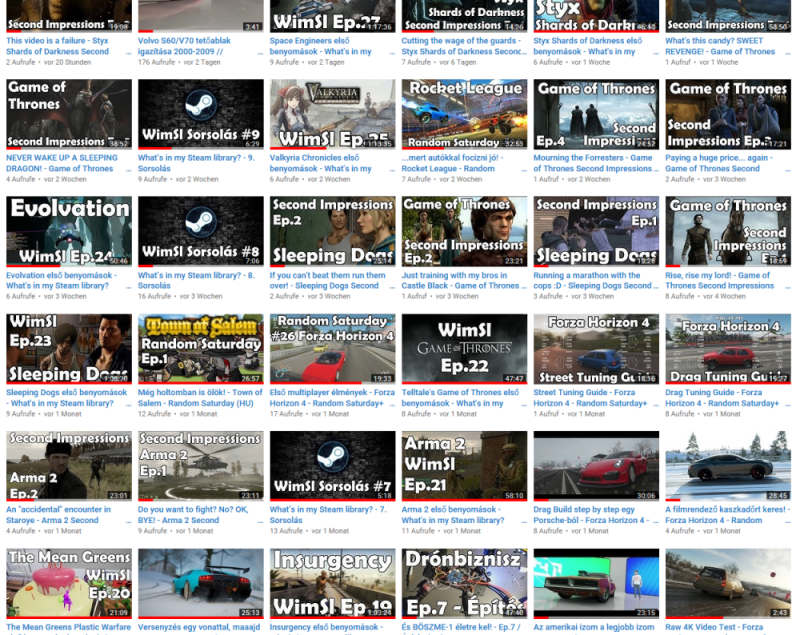
Task: Open the Drónbiznisz Ep.7 thumbnail
Action: tap(464, 583)
